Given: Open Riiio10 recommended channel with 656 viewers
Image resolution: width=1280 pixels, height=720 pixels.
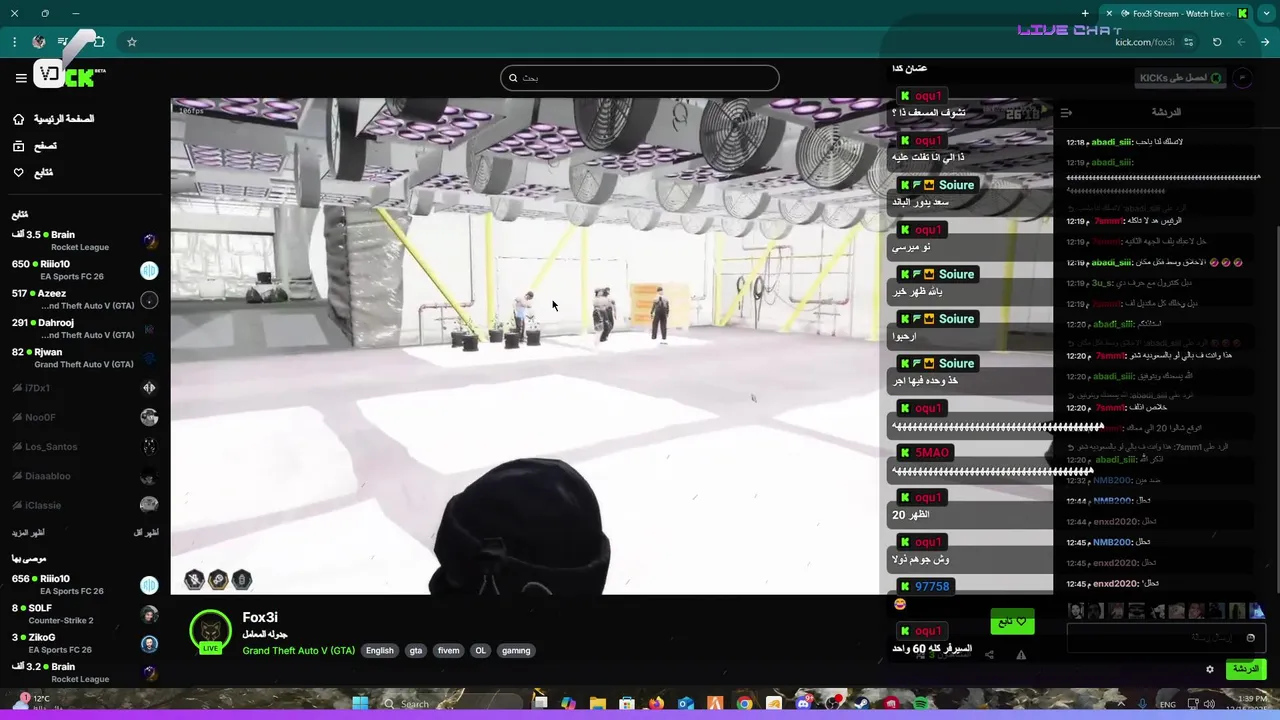Looking at the screenshot, I should (85, 585).
